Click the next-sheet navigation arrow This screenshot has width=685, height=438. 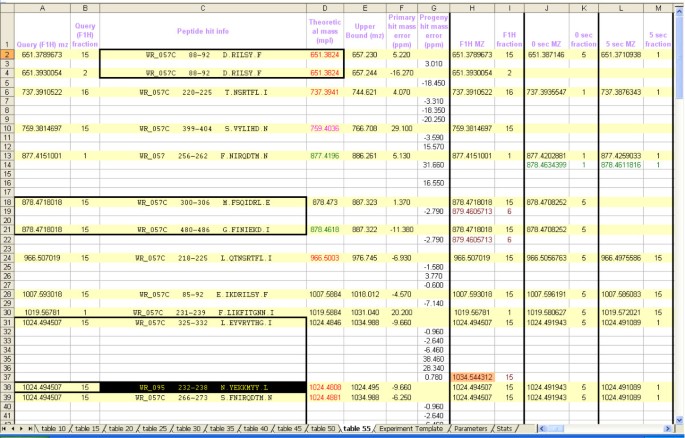tap(21, 428)
